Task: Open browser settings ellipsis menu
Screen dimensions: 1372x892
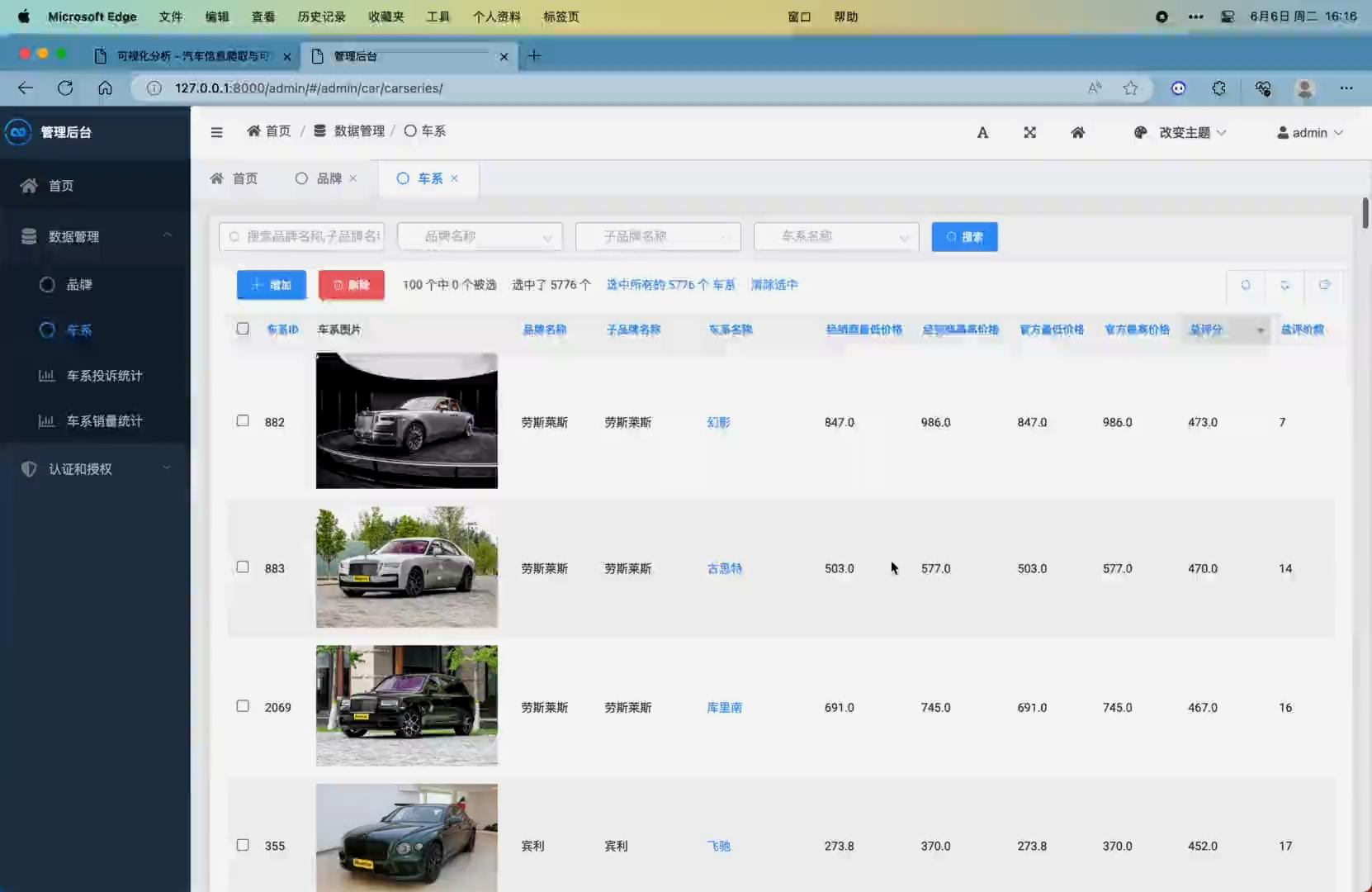Action: pyautogui.click(x=1346, y=88)
